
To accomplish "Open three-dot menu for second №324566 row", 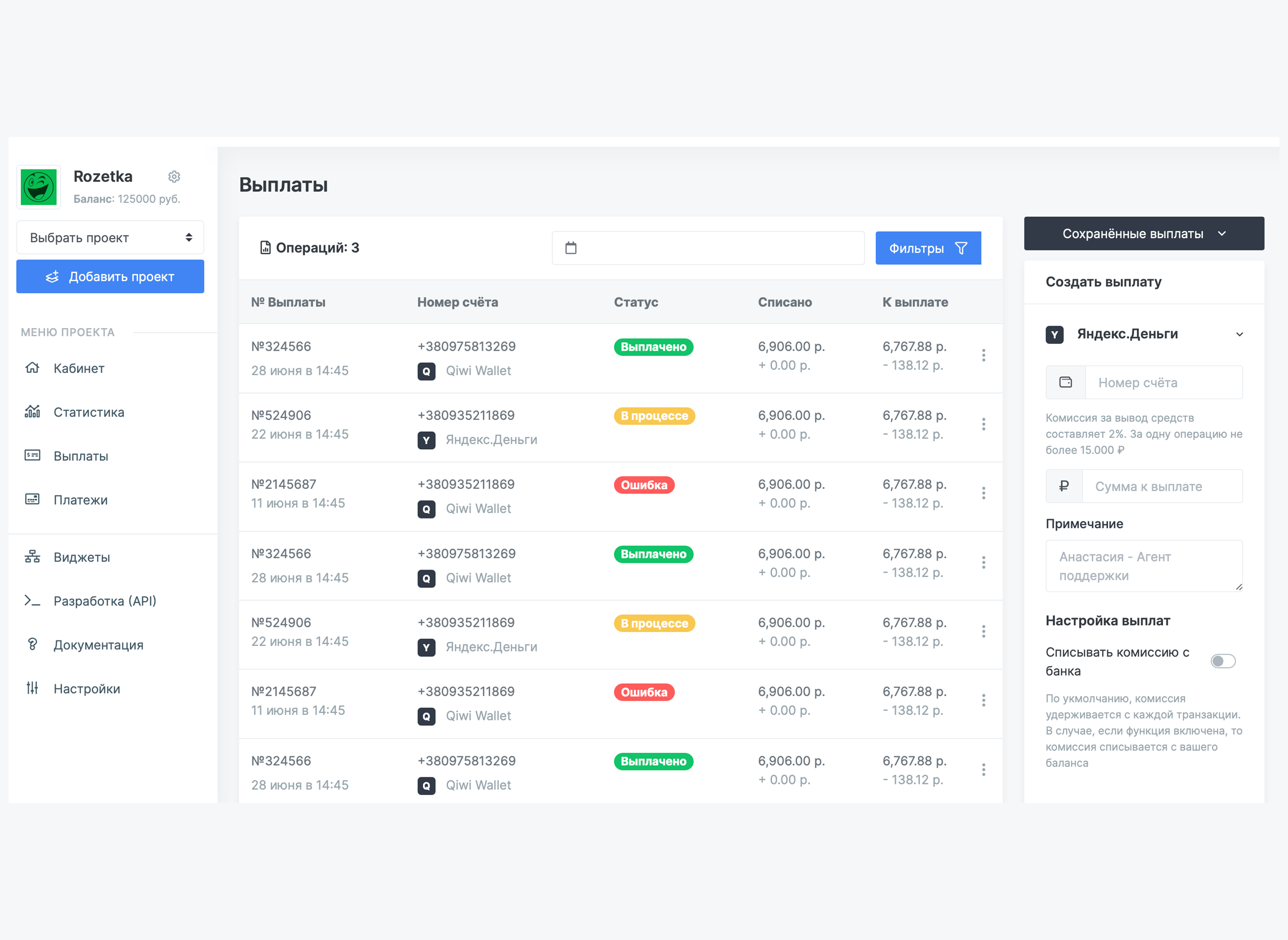I will (x=983, y=563).
